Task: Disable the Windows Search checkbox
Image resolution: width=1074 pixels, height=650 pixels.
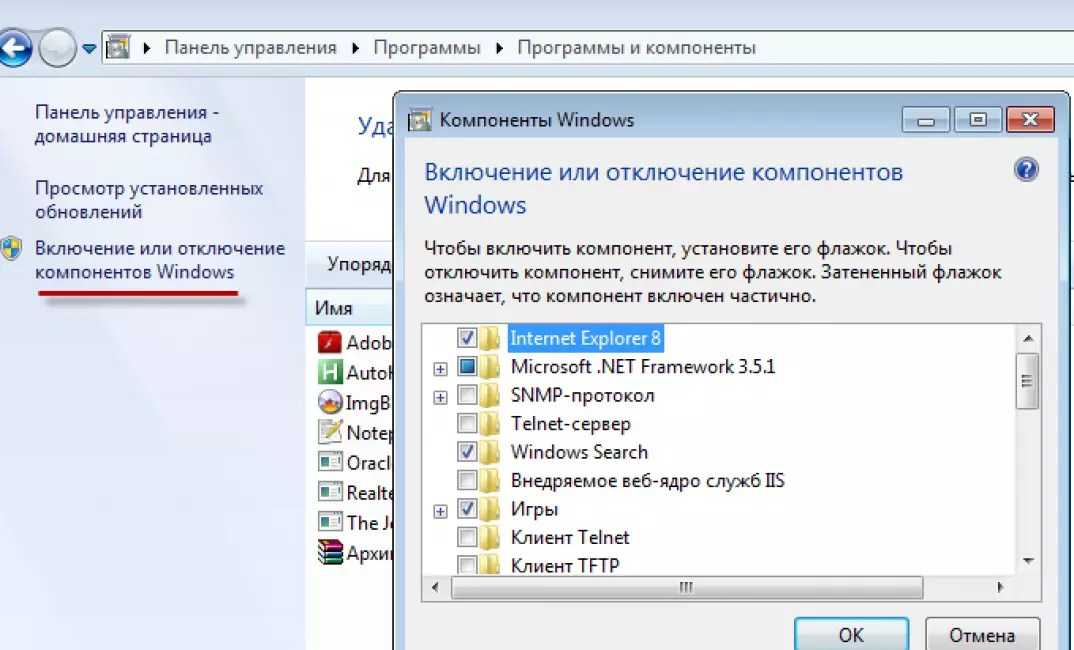Action: point(467,451)
